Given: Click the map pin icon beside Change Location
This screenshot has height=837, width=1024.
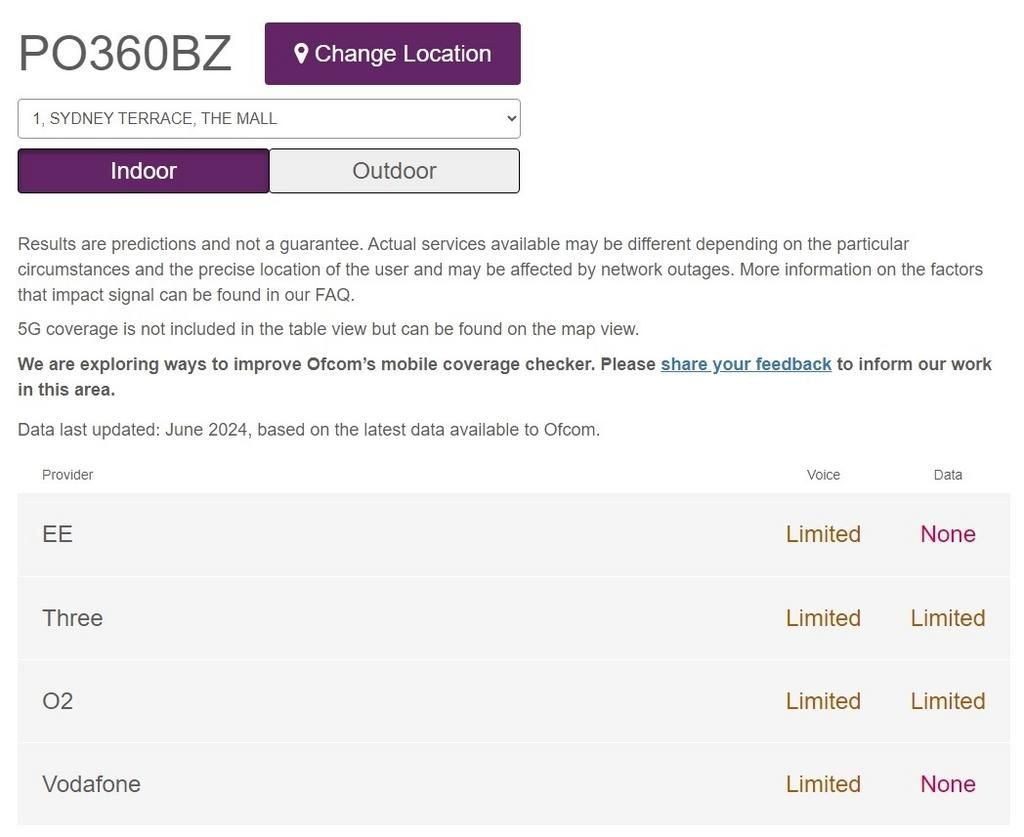Looking at the screenshot, I should 301,53.
